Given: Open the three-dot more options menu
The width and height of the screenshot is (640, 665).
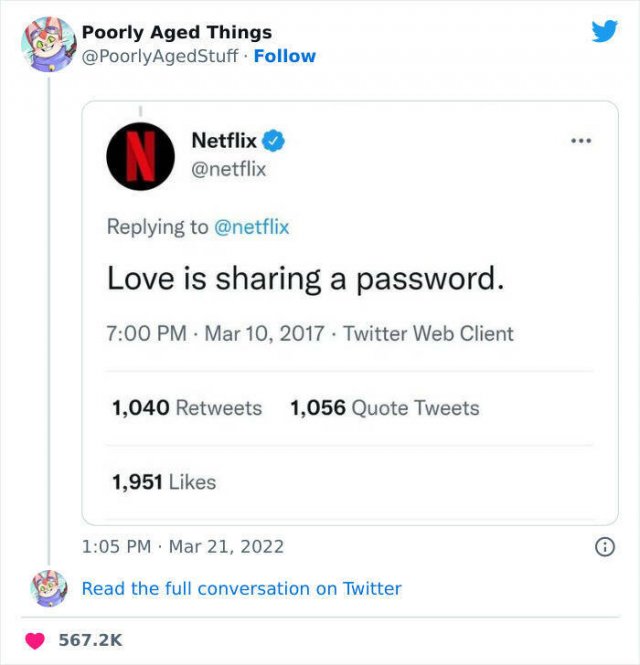Looking at the screenshot, I should pyautogui.click(x=581, y=140).
